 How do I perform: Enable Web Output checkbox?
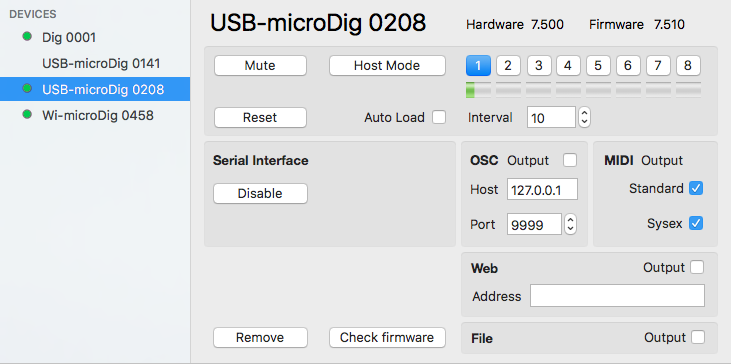[x=697, y=268]
